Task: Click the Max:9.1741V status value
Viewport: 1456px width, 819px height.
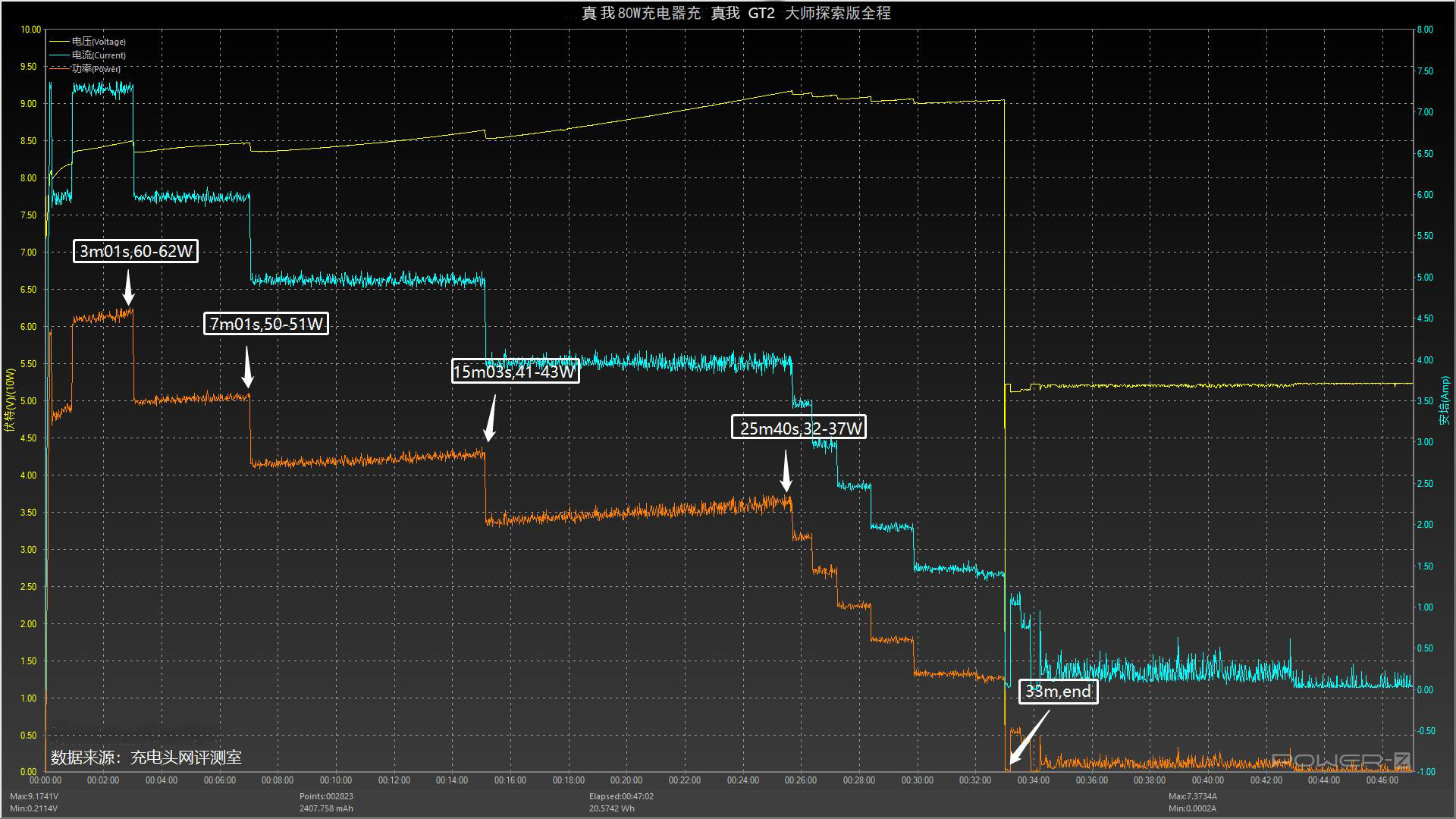Action: (34, 796)
